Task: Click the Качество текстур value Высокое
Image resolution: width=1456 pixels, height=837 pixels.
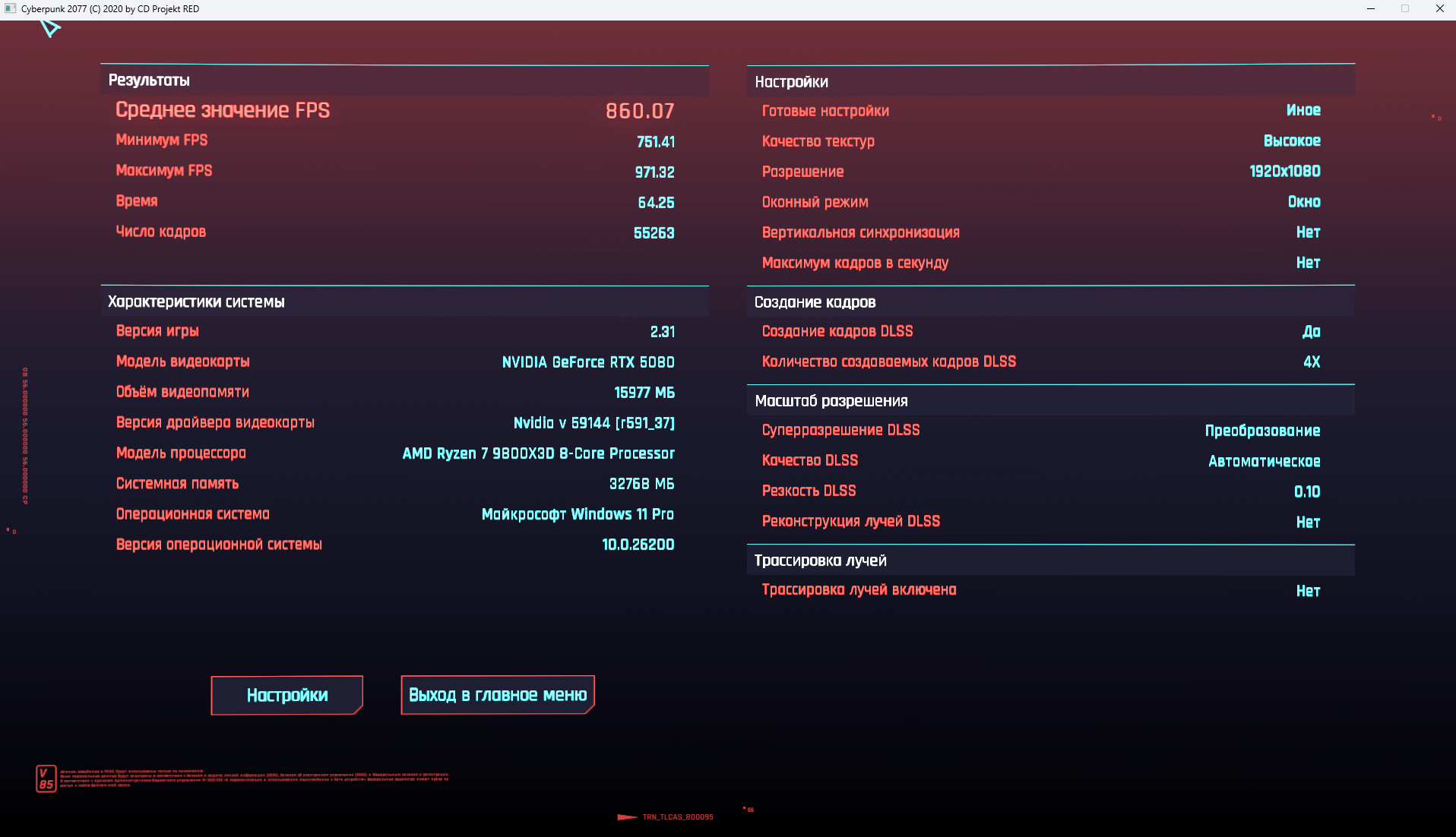Action: (x=1292, y=141)
